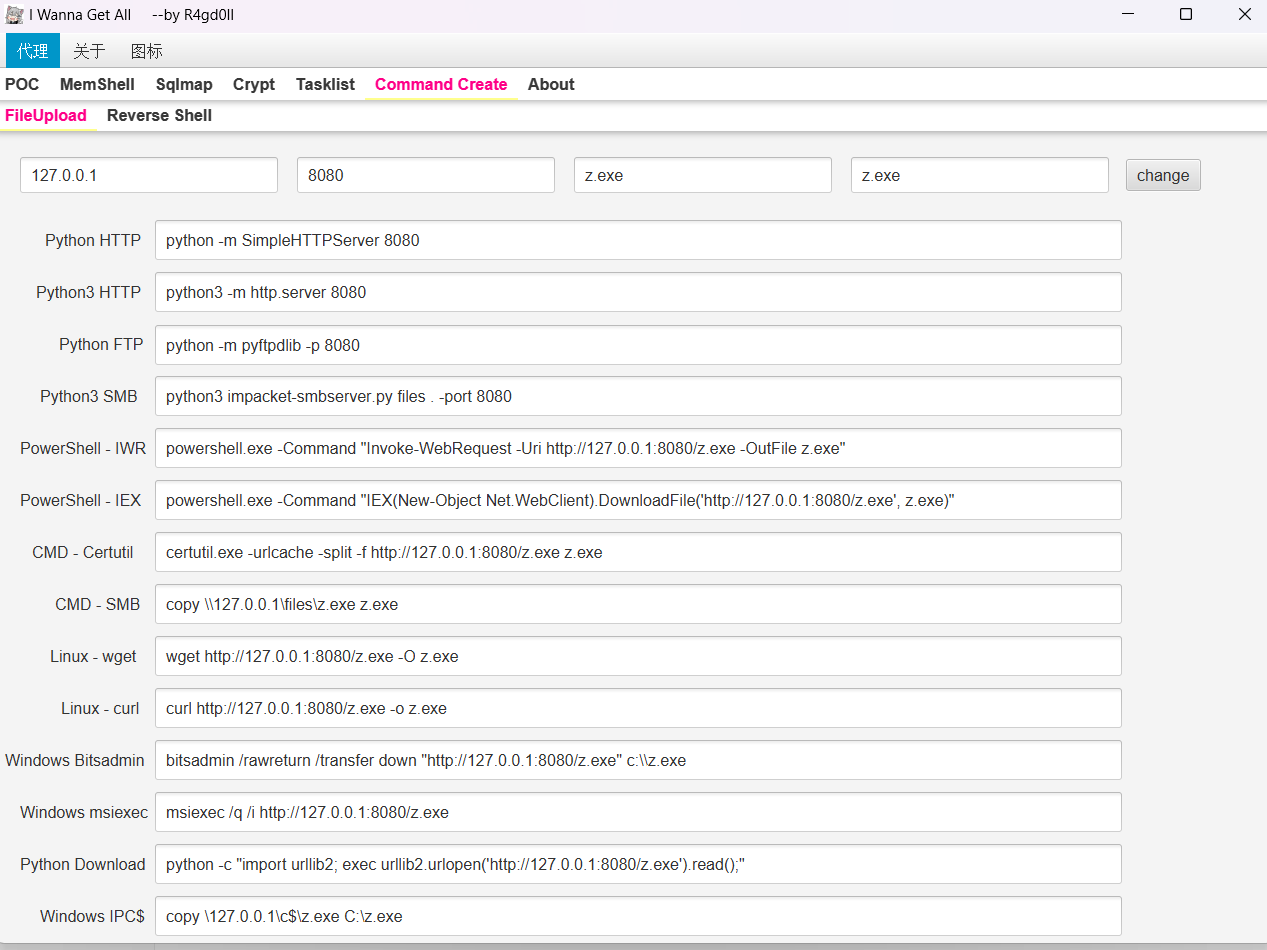Click the second z.exe filename field

pyautogui.click(x=980, y=175)
